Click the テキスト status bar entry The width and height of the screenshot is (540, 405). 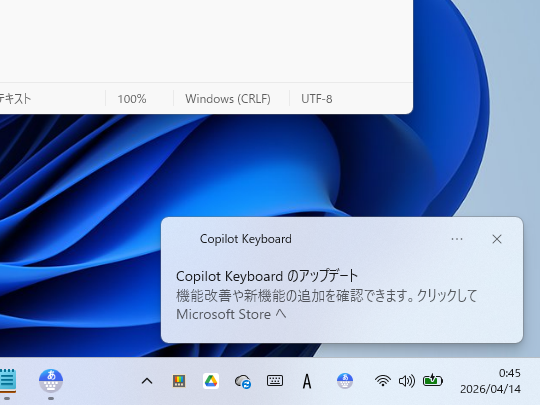pos(15,99)
